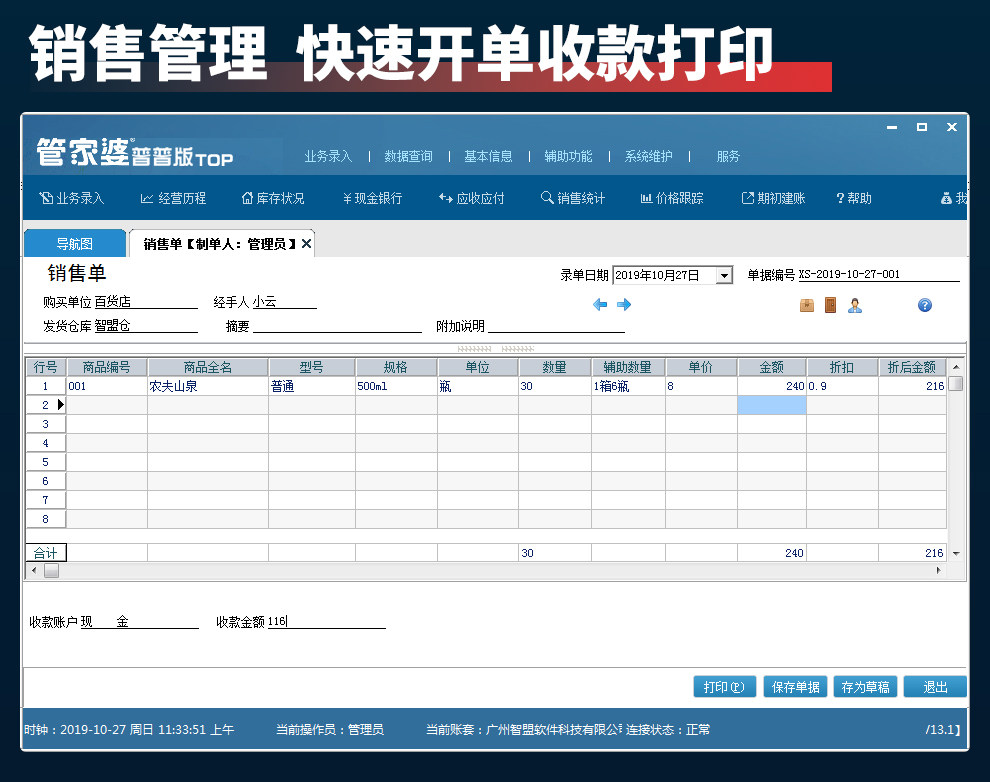Switch to the 导航图 tab
Image resolution: width=990 pixels, height=782 pixels.
75,244
